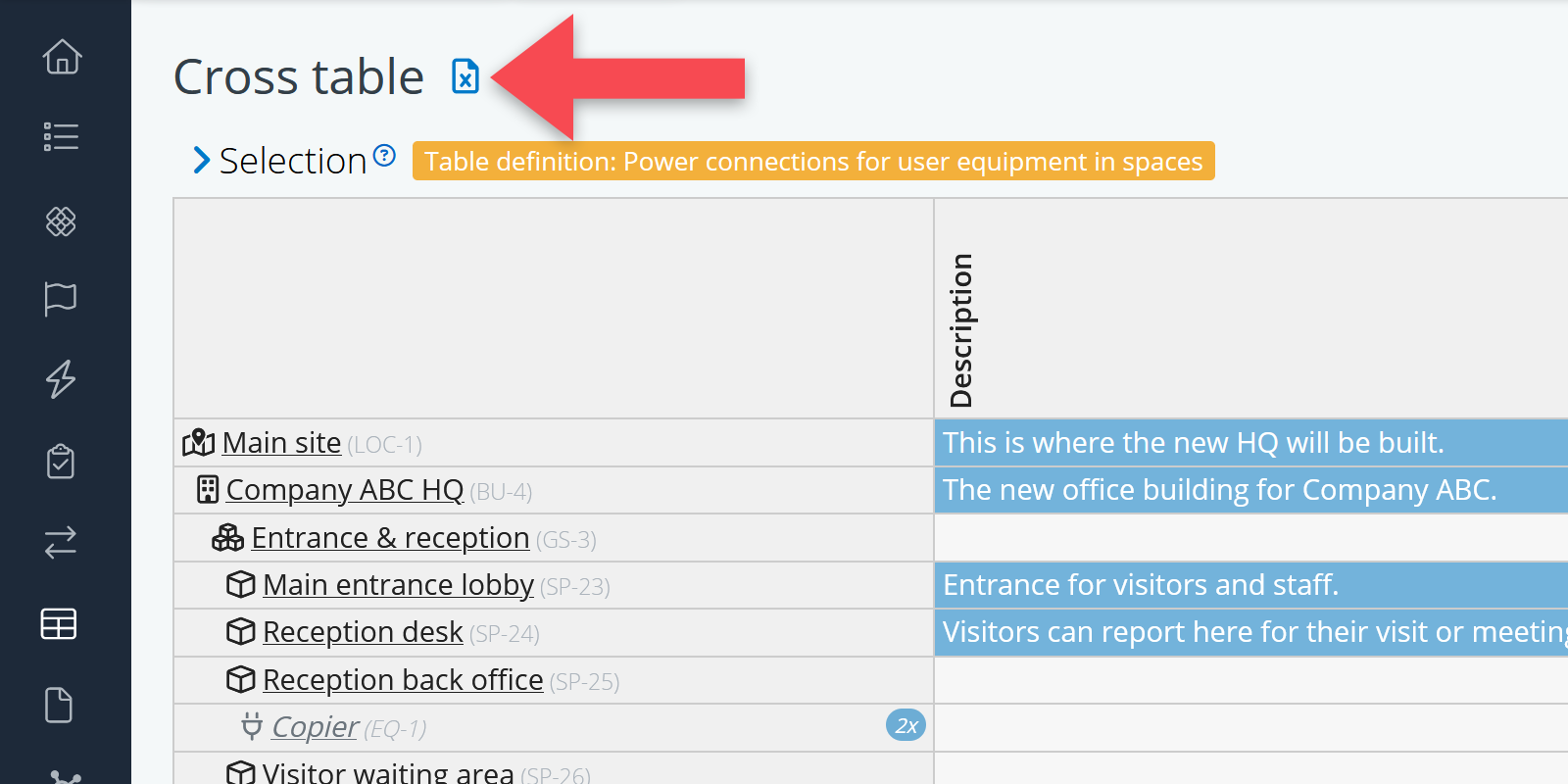Click the orange Table definition label
This screenshot has height=784, width=1568.
coord(812,162)
